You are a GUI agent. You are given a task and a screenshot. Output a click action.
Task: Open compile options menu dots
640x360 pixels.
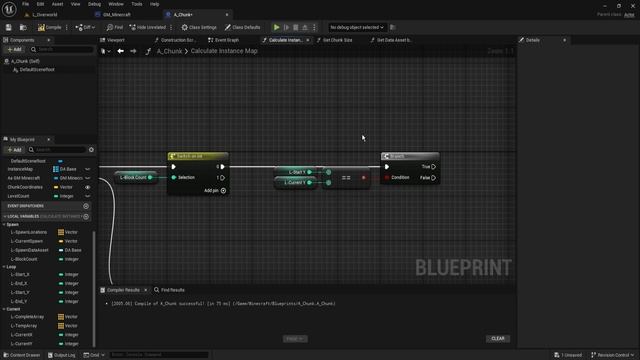[x=67, y=27]
